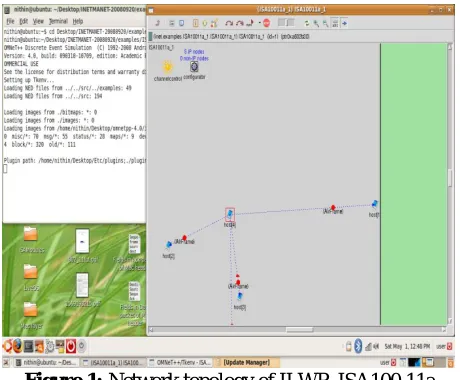Click the grey list-view icon in inspector toolbar

(172, 23)
